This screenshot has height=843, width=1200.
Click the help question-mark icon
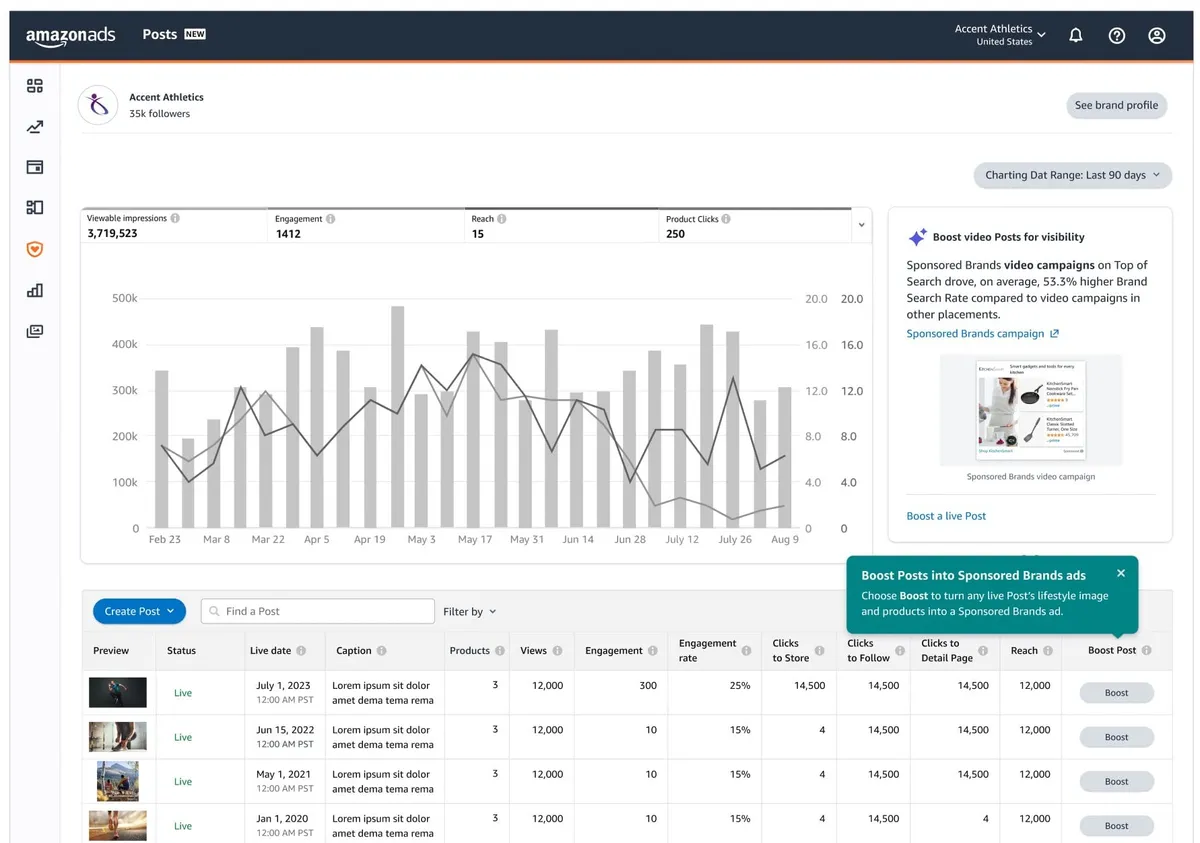1116,35
